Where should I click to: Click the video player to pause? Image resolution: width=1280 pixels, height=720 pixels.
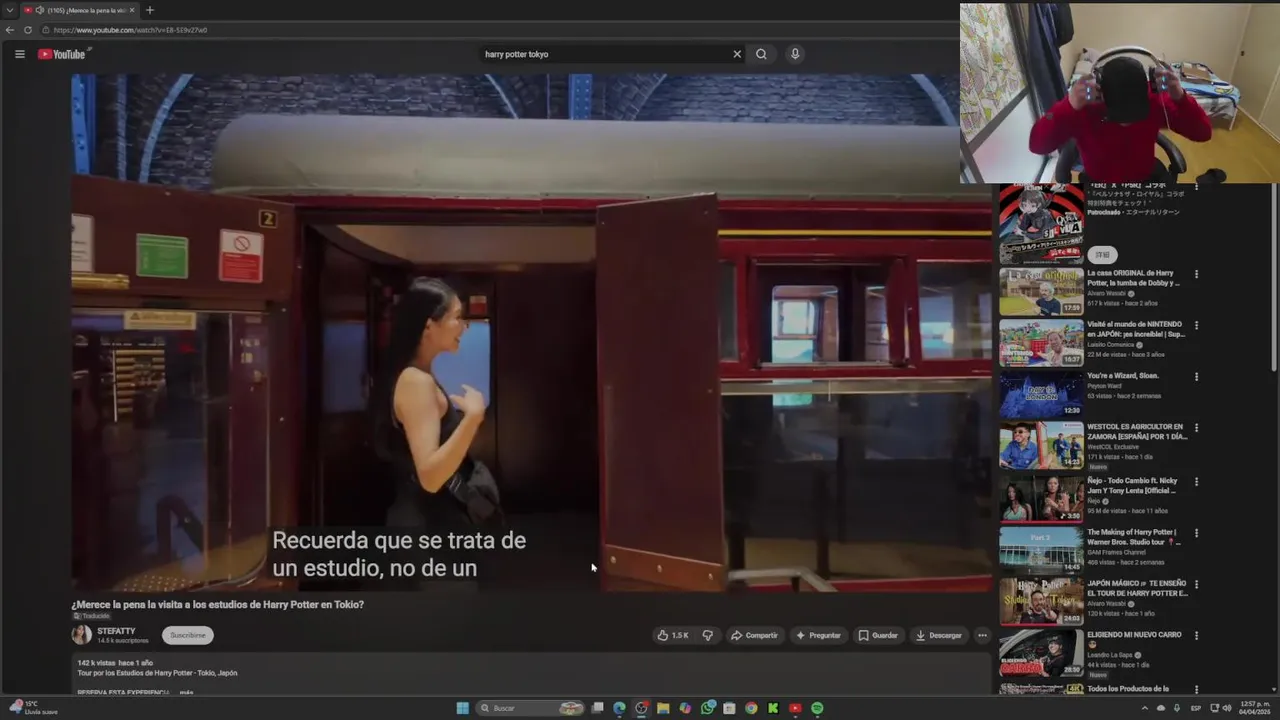[x=530, y=332]
